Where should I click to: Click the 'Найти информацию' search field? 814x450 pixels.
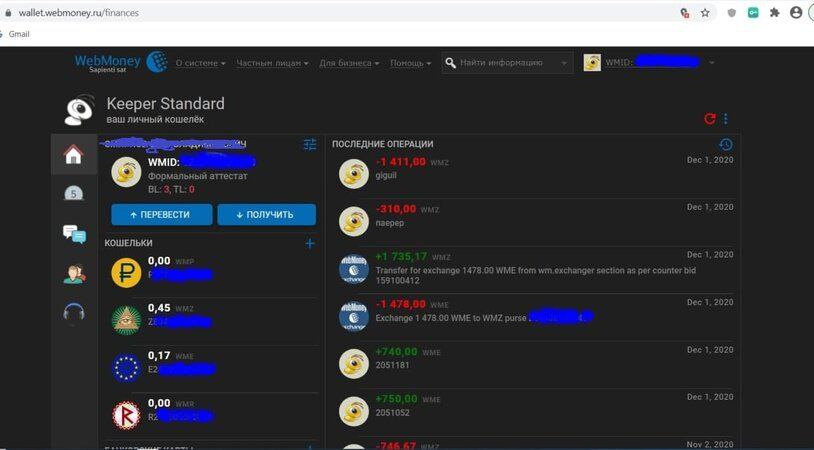click(507, 63)
